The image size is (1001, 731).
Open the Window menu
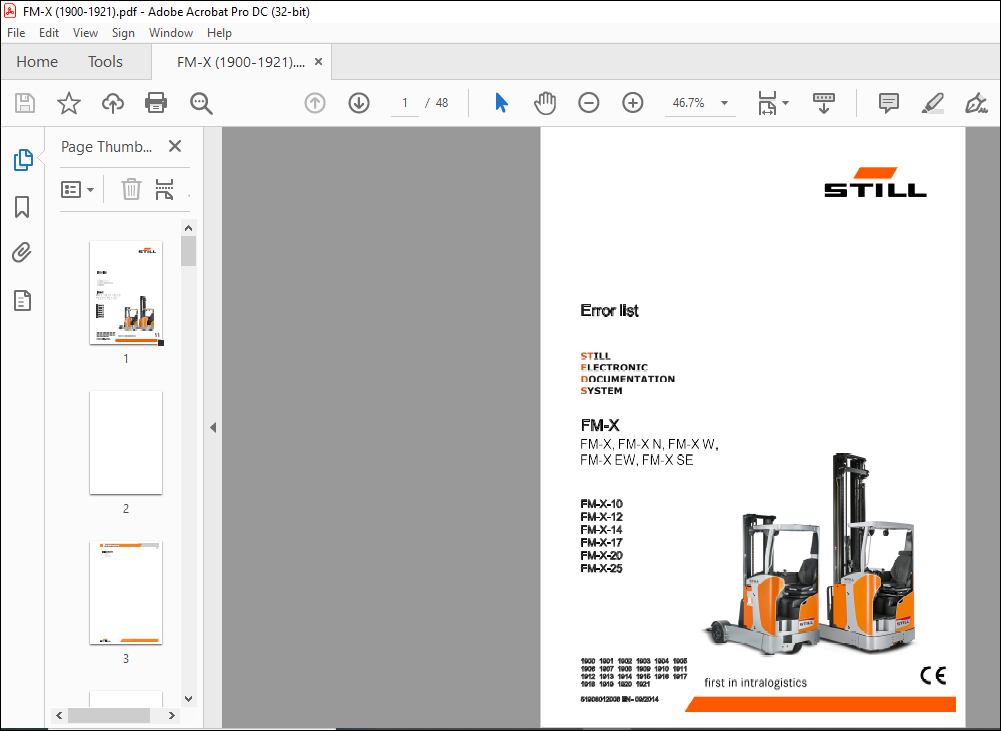(170, 33)
